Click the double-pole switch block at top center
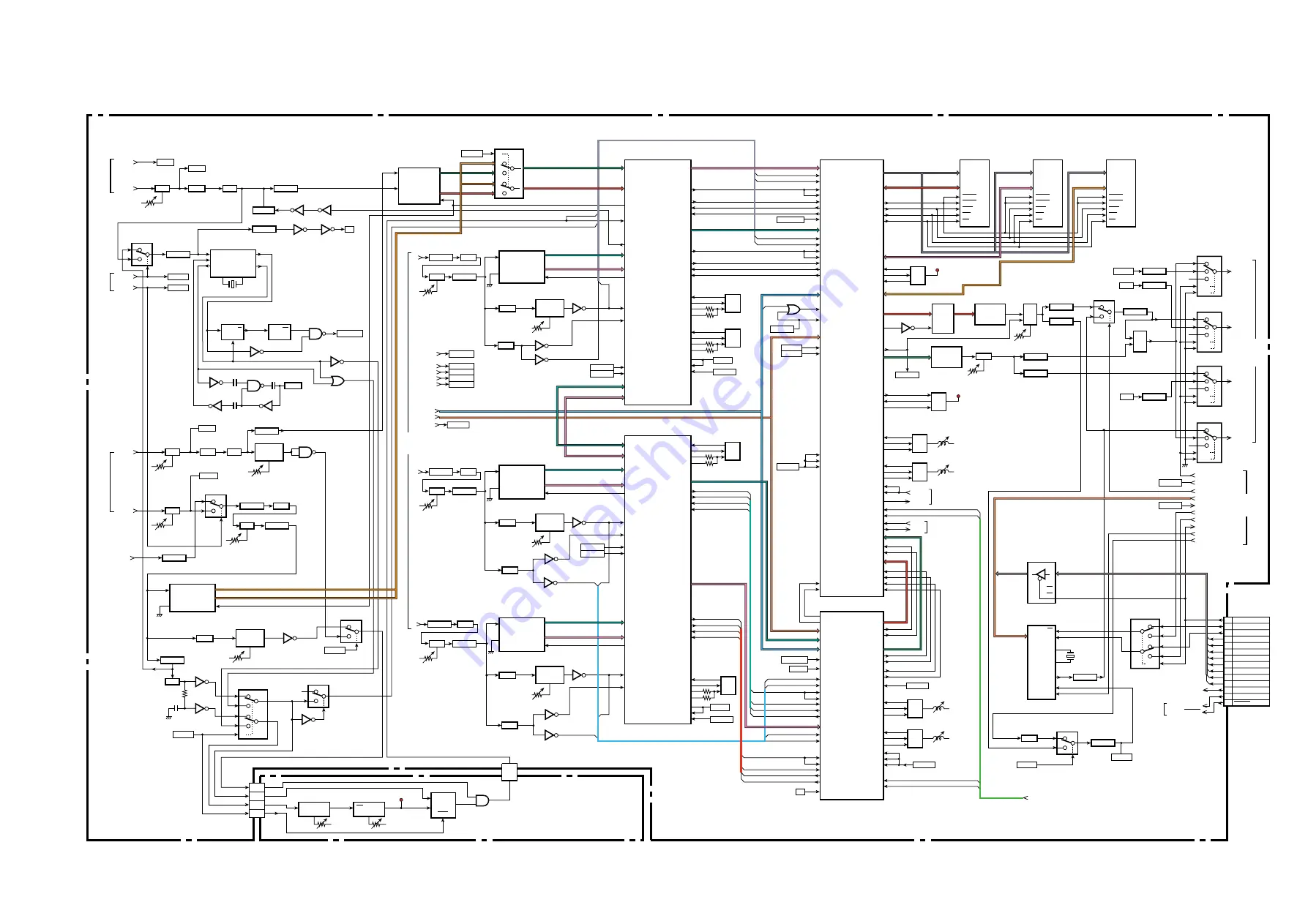The image size is (1308, 924). click(509, 174)
